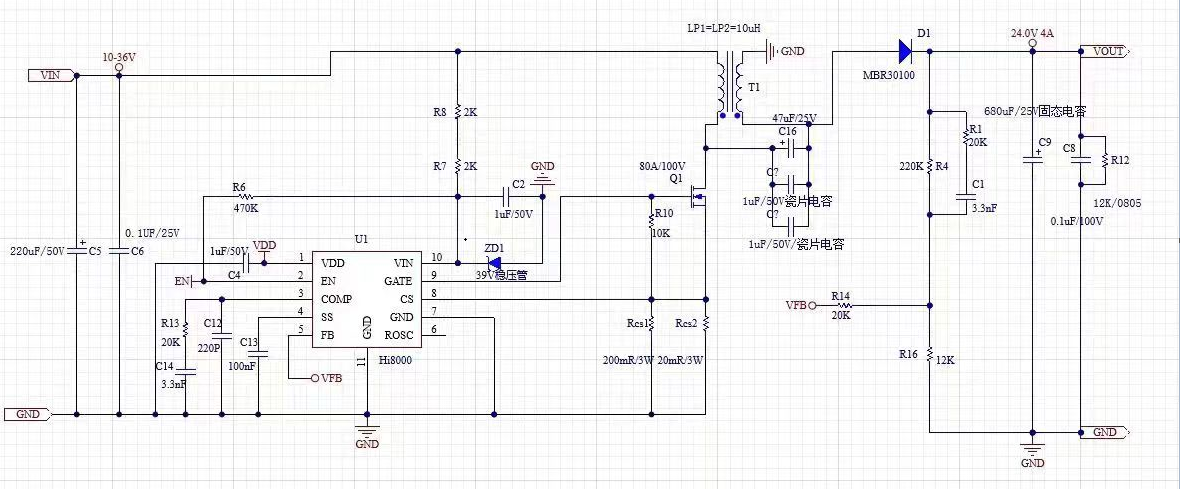
Task: Click the Hi8000 controller chip U1 body
Action: (366, 299)
